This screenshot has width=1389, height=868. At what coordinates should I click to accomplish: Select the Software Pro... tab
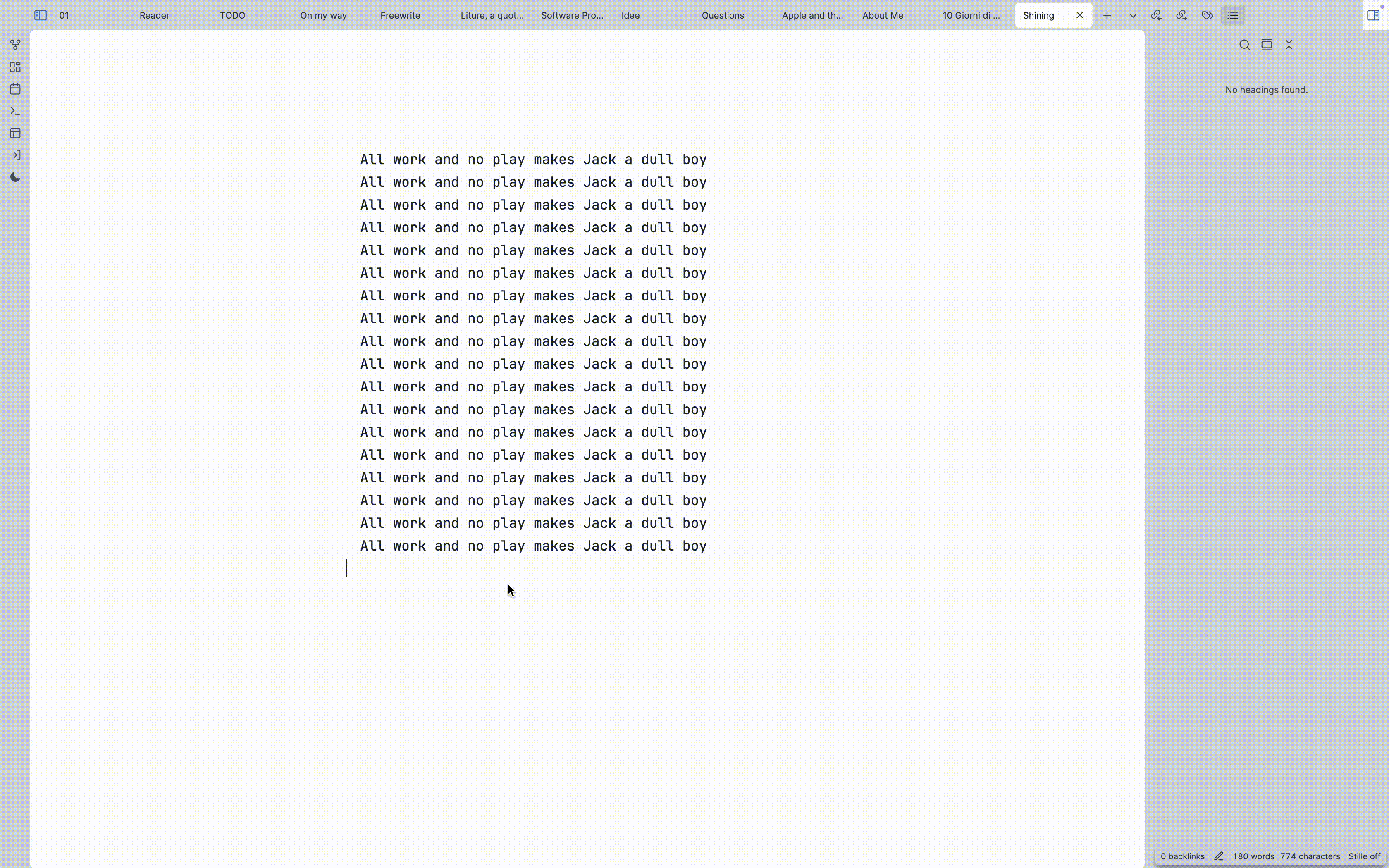pos(572,16)
